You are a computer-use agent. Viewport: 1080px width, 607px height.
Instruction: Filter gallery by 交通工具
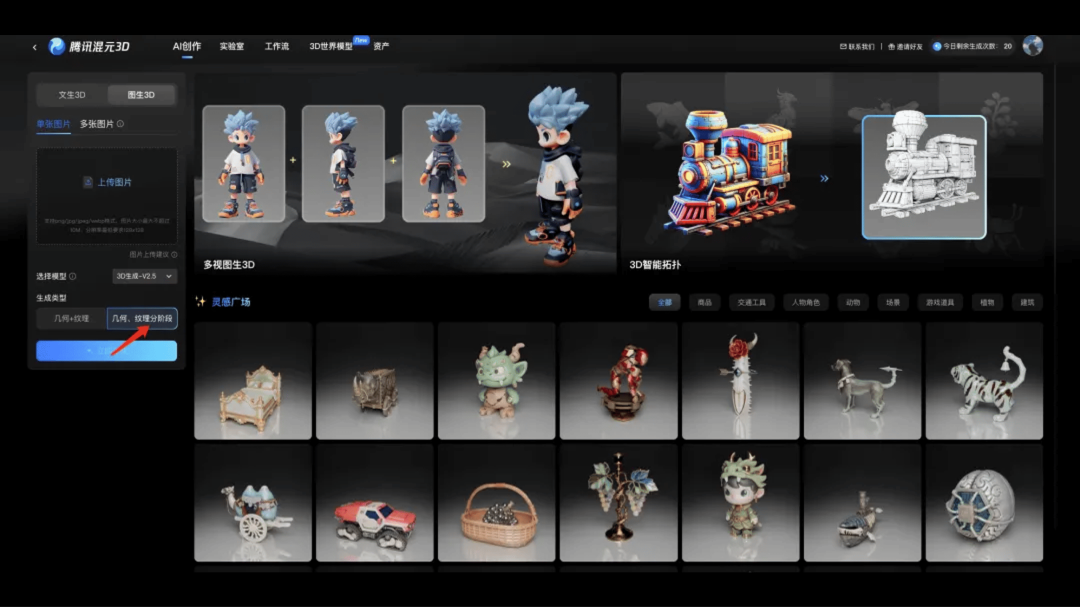pos(751,302)
